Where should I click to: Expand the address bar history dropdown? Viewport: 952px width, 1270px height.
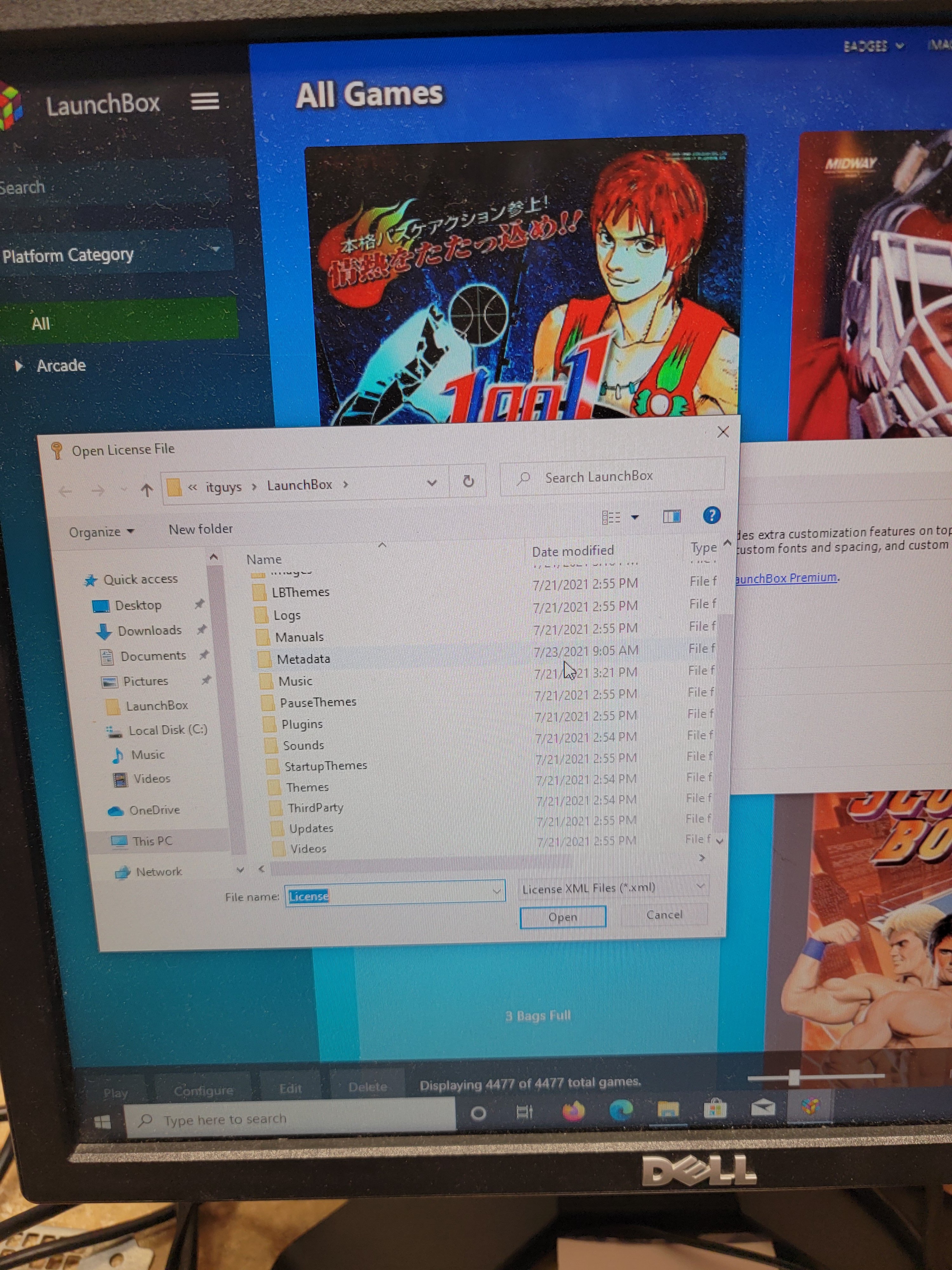[432, 482]
